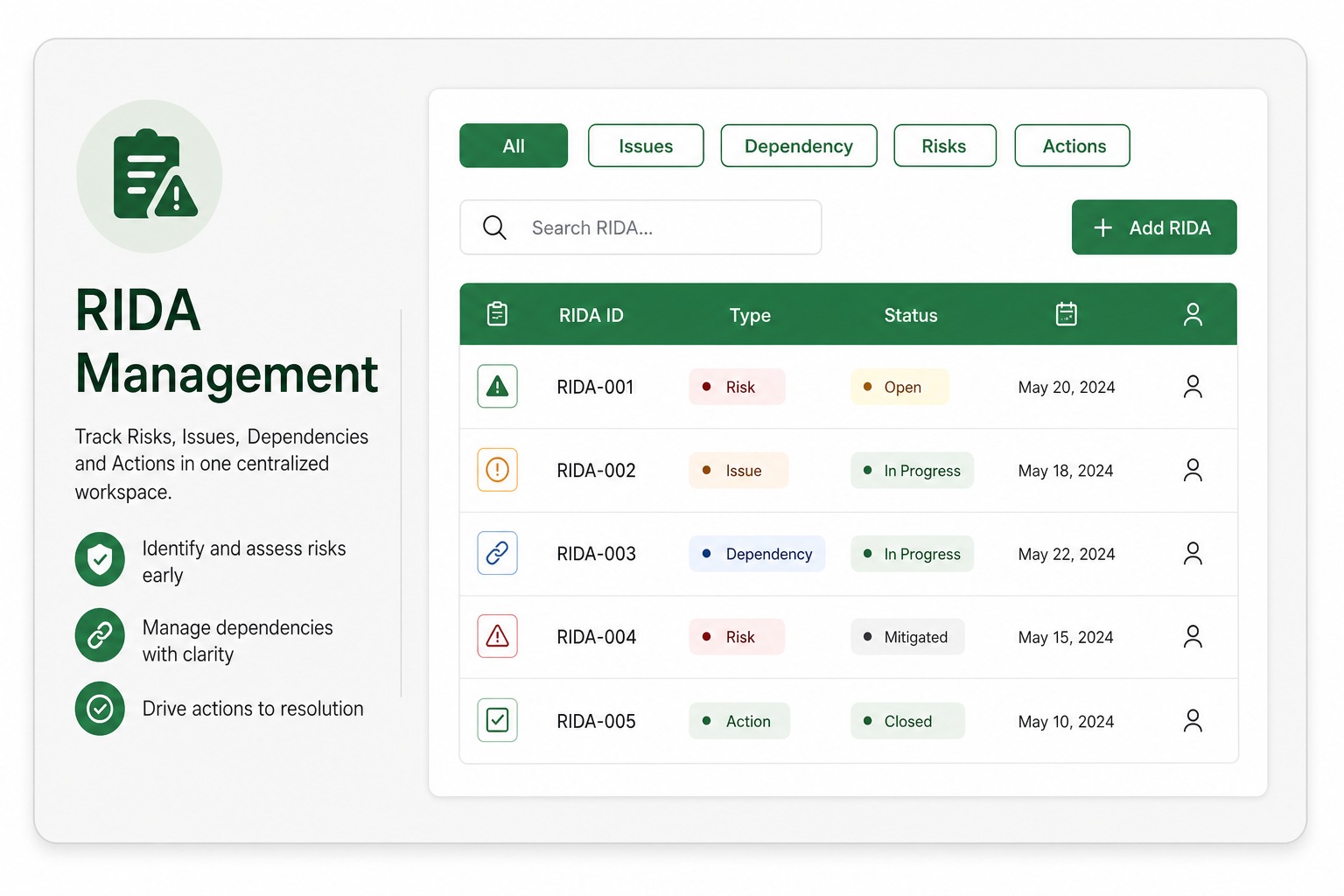Click the Add RIDA button
This screenshot has width=1344, height=896.
(x=1154, y=227)
